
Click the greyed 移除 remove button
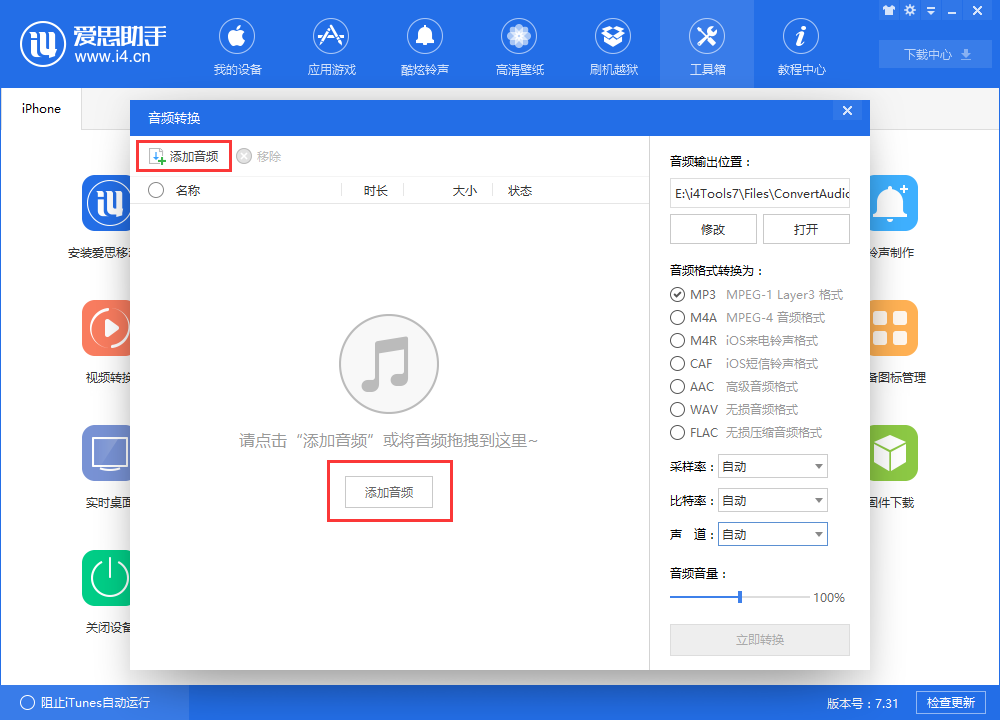(259, 156)
